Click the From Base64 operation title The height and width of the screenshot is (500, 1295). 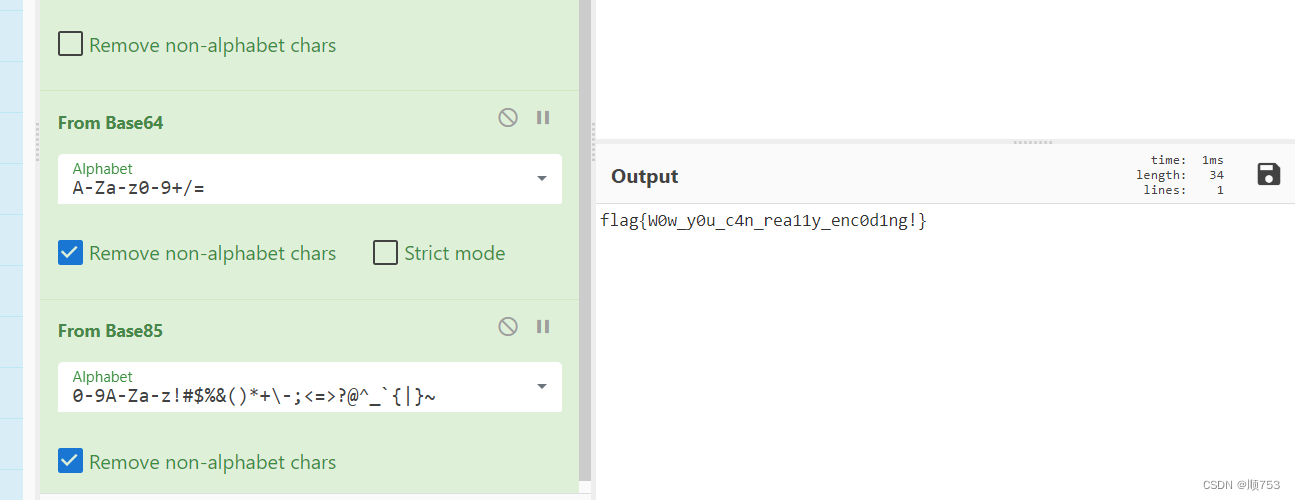tap(110, 123)
